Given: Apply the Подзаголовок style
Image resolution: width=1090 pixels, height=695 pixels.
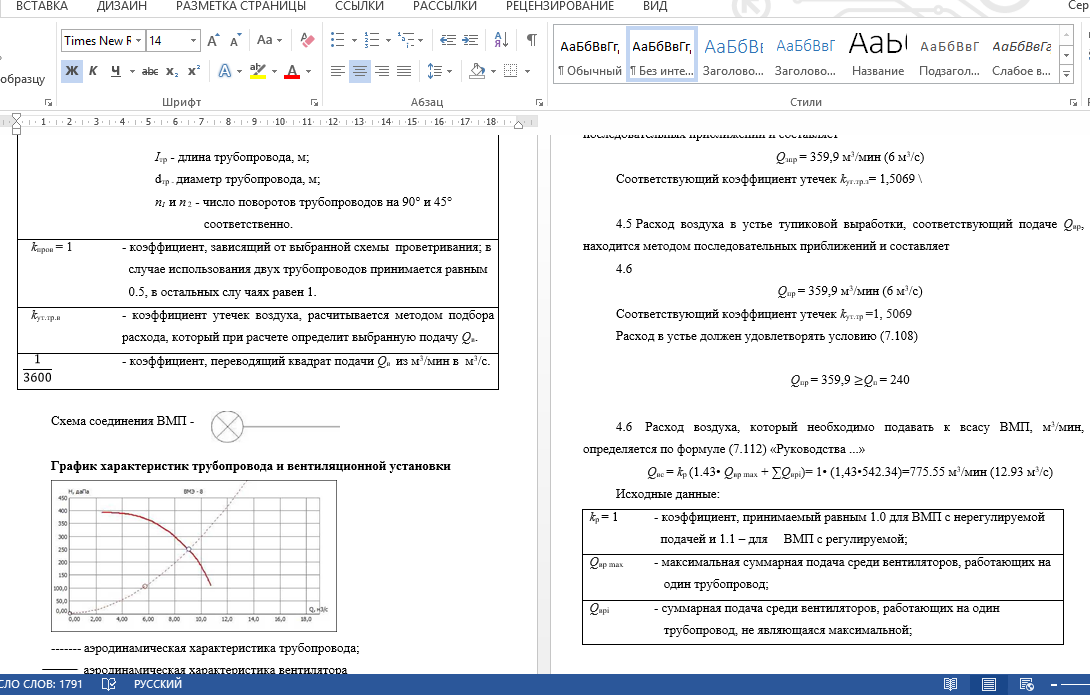Looking at the screenshot, I should click(x=950, y=56).
